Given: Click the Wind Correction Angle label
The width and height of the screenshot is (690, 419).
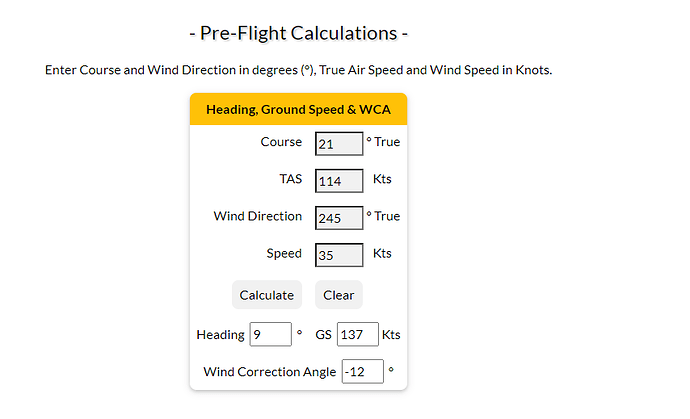Looking at the screenshot, I should tap(269, 371).
